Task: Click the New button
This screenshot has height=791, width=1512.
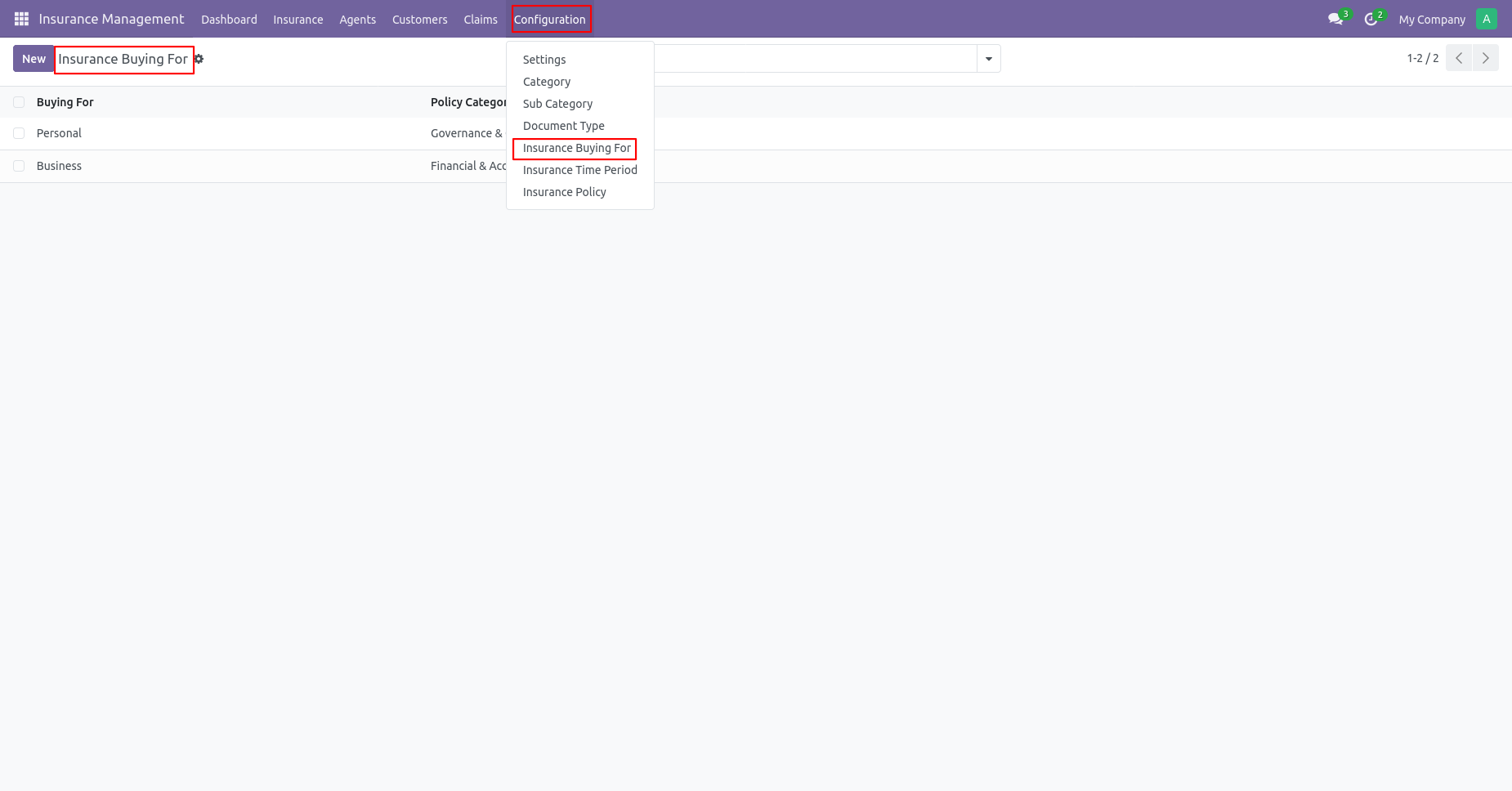Action: click(34, 59)
